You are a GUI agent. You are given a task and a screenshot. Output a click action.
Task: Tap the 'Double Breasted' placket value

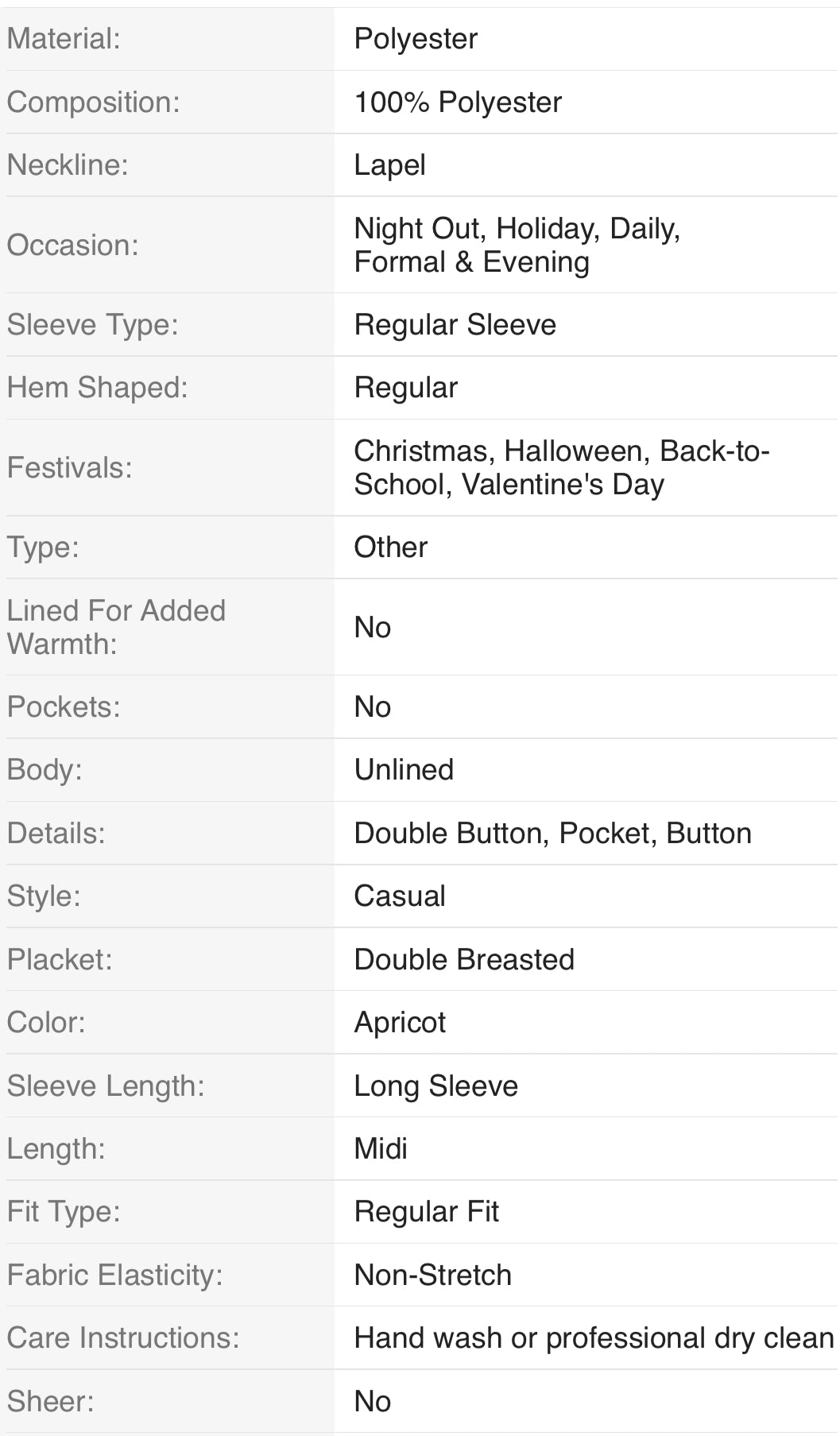pyautogui.click(x=464, y=960)
